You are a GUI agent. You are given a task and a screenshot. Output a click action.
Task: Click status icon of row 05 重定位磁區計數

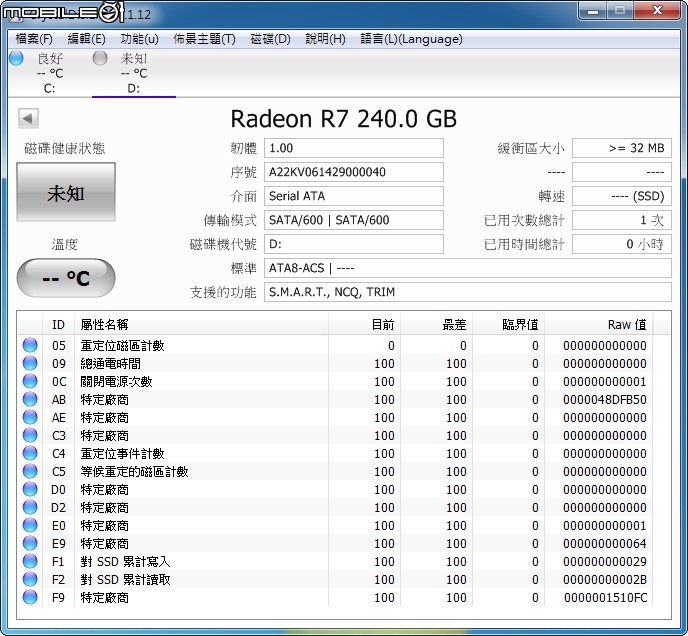coord(30,345)
